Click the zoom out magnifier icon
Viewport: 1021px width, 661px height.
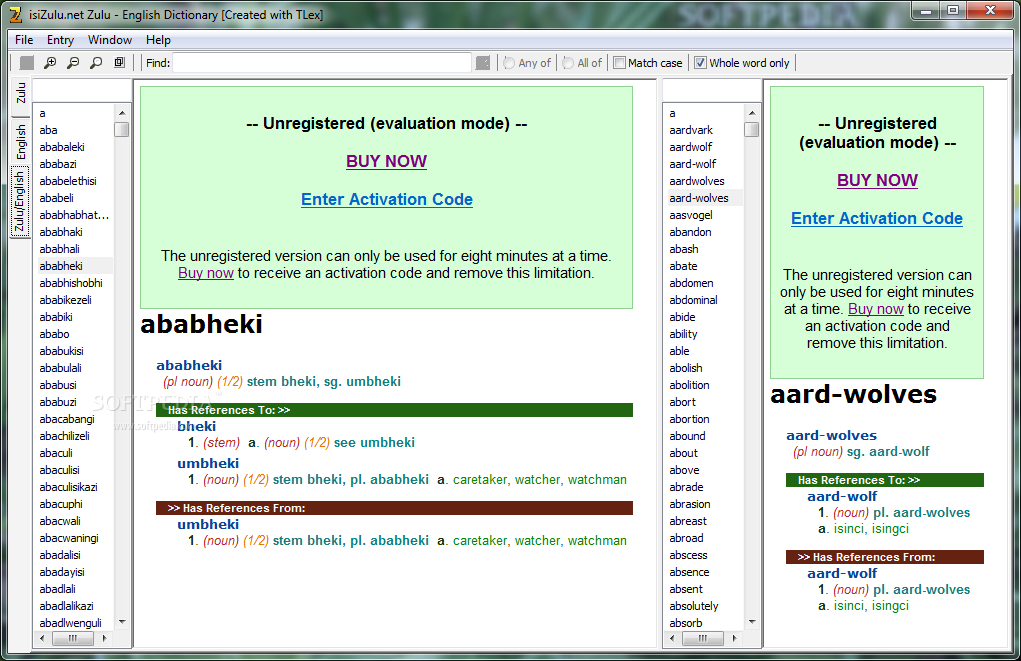73,63
